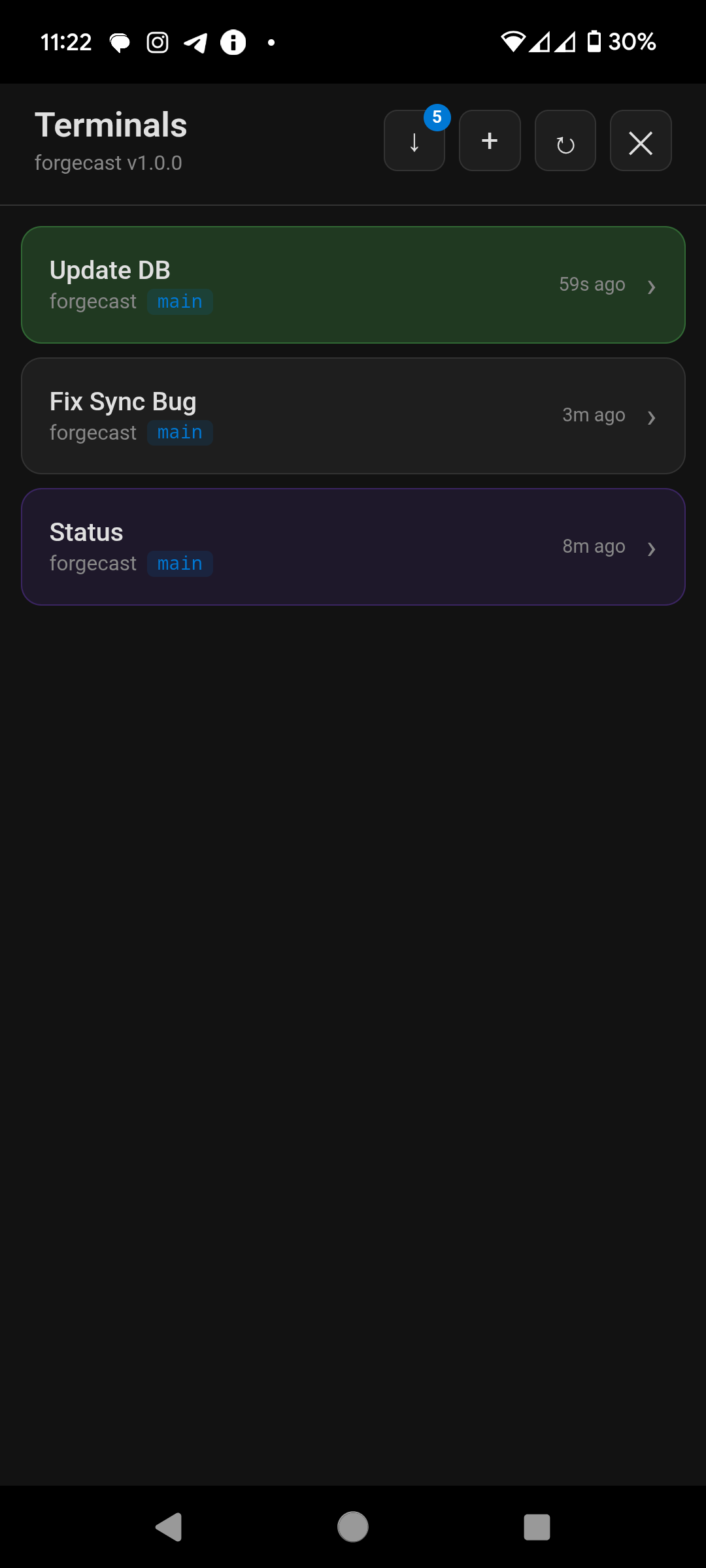The image size is (706, 1568).
Task: Expand the Fix Sync Bug terminal session
Action: tap(652, 417)
